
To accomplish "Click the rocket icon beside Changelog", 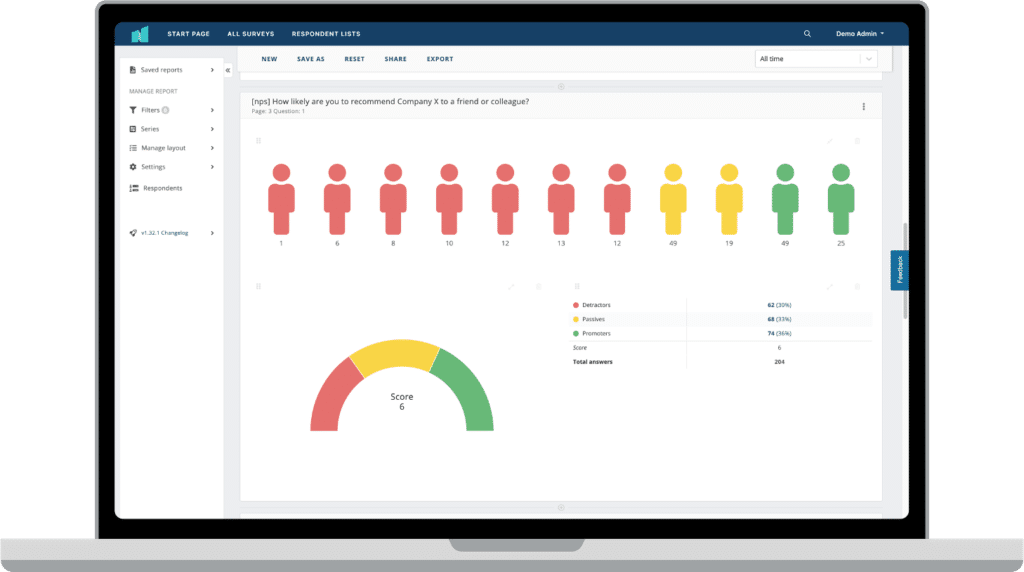I will click(133, 233).
